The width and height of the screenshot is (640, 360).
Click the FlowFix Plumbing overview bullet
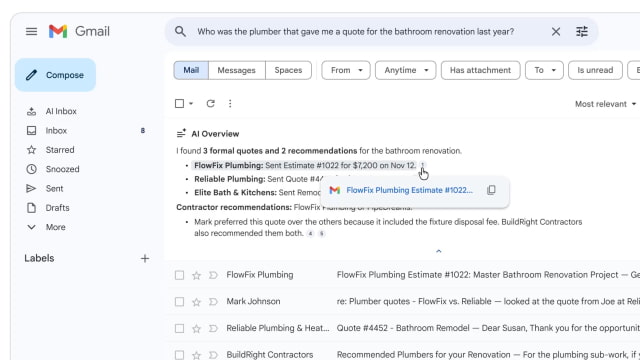tap(305, 165)
